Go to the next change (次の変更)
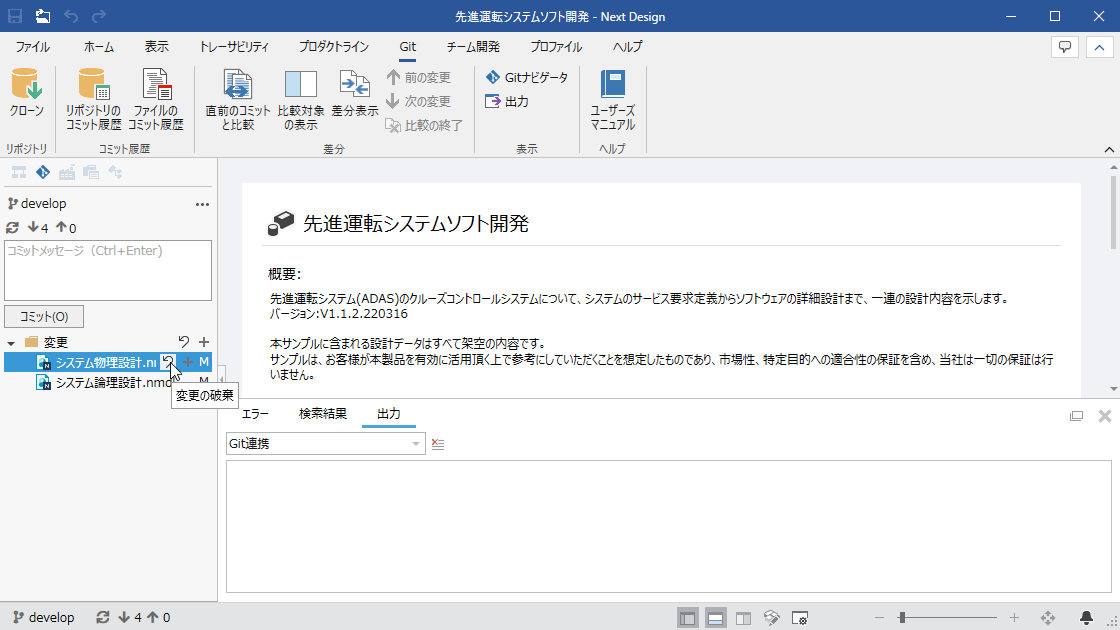Viewport: 1120px width, 630px height. pos(419,101)
